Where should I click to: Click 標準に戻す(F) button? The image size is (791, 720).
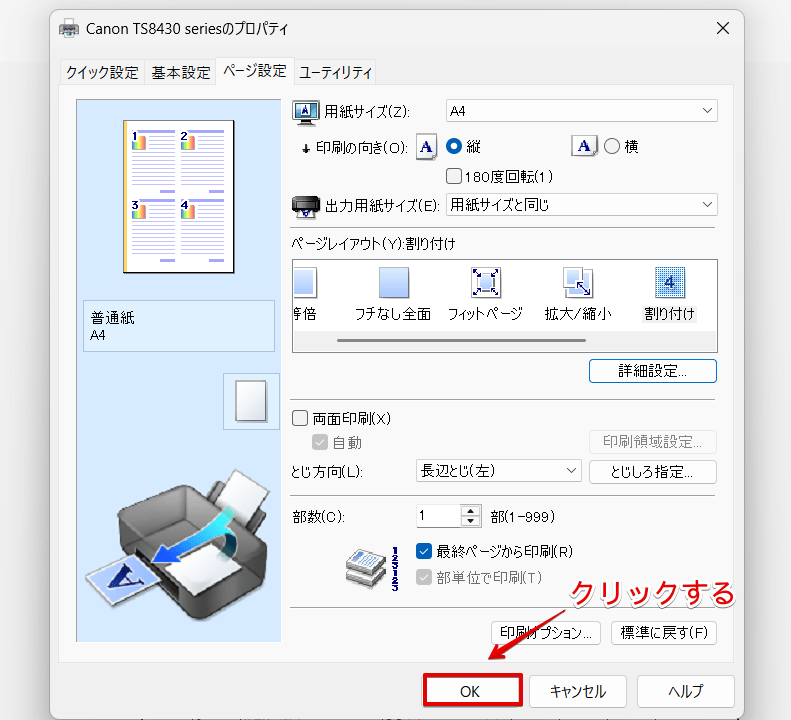click(x=664, y=633)
